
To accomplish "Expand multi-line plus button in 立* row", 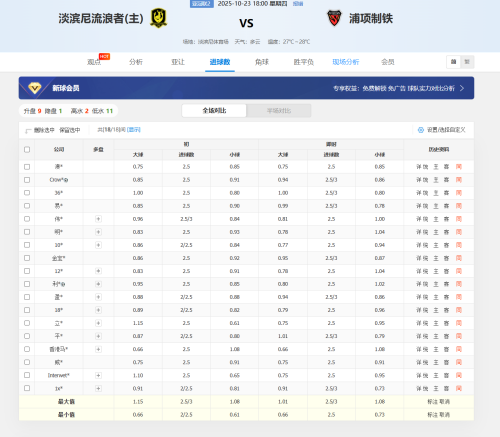I will [x=98, y=323].
